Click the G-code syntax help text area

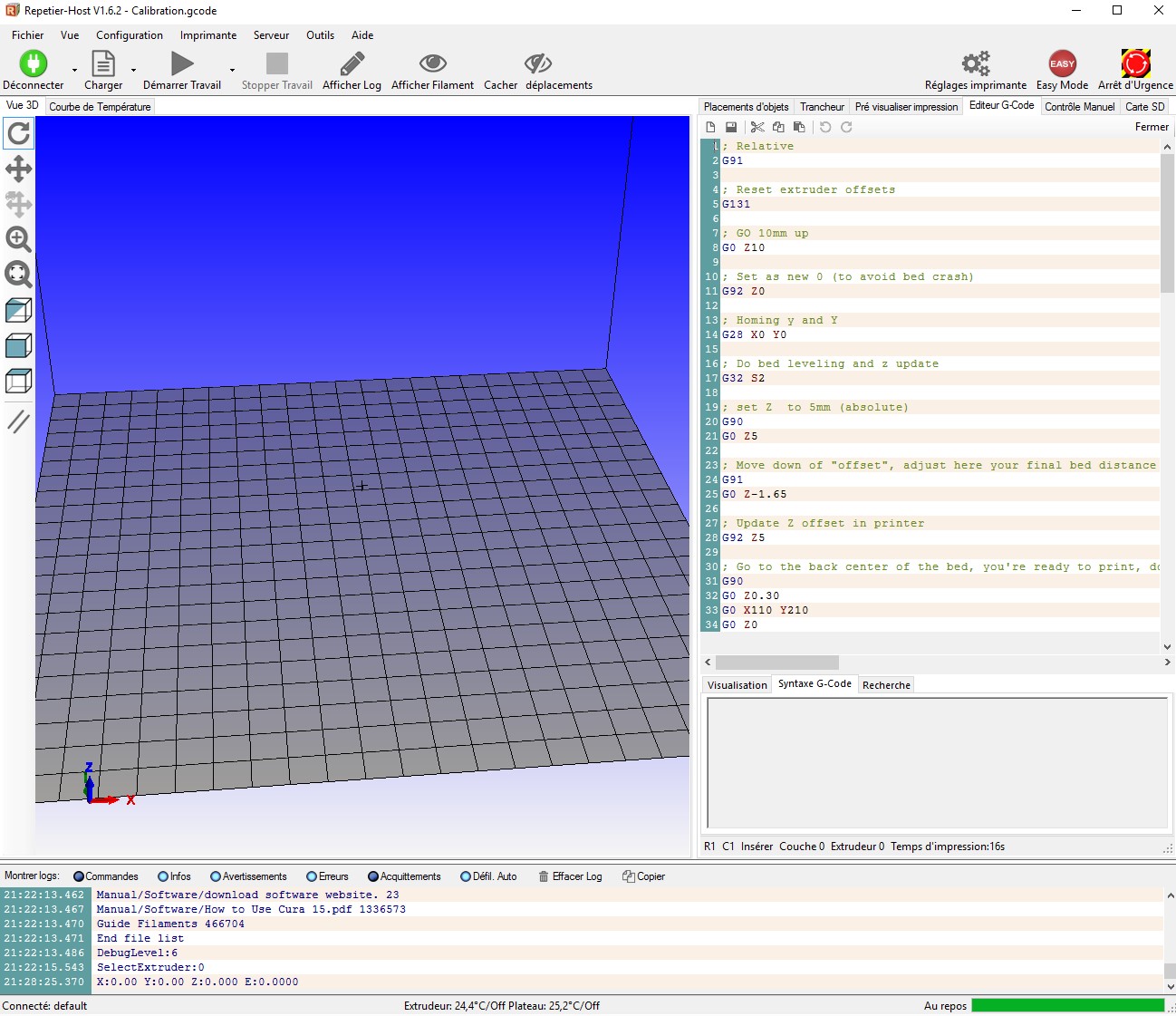click(x=938, y=763)
